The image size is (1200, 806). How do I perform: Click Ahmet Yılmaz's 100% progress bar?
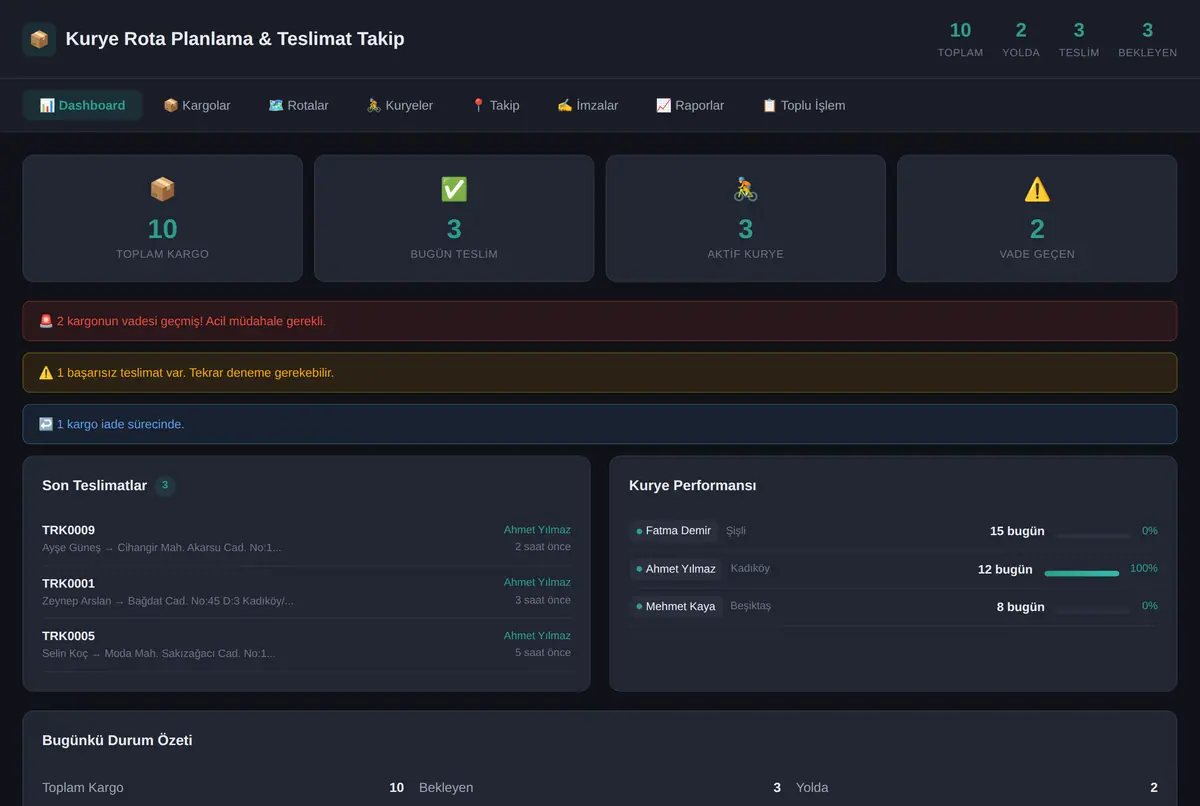[x=1081, y=573]
